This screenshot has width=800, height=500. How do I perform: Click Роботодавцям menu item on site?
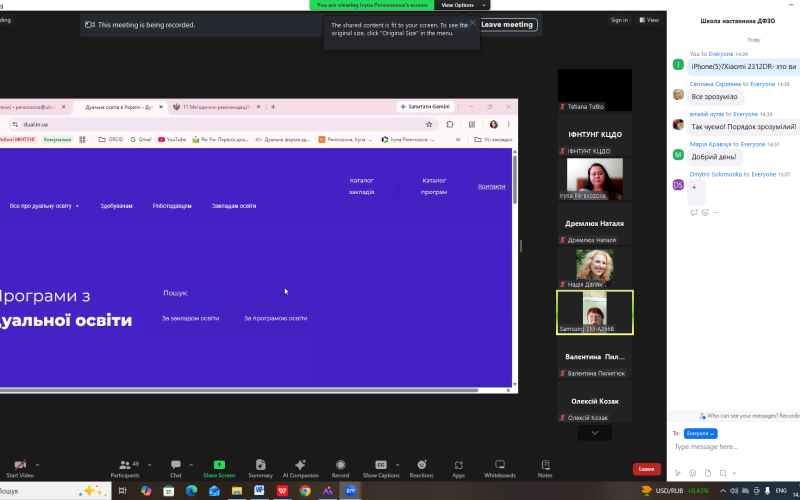click(x=172, y=206)
